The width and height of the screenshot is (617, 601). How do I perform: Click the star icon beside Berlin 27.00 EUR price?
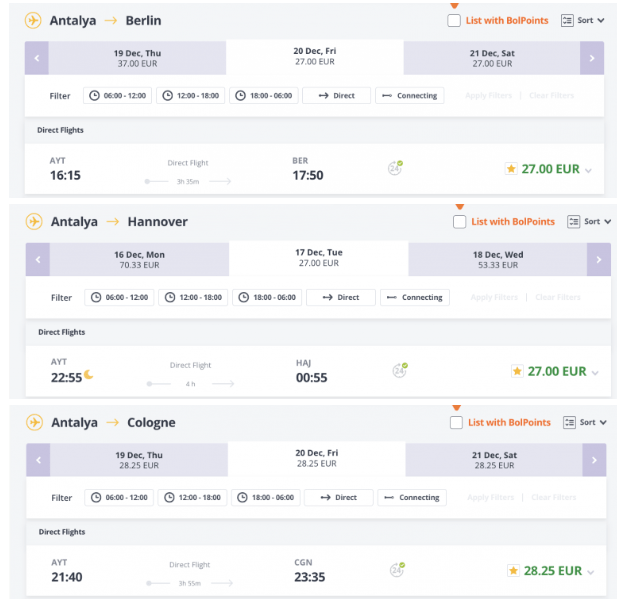tap(511, 169)
